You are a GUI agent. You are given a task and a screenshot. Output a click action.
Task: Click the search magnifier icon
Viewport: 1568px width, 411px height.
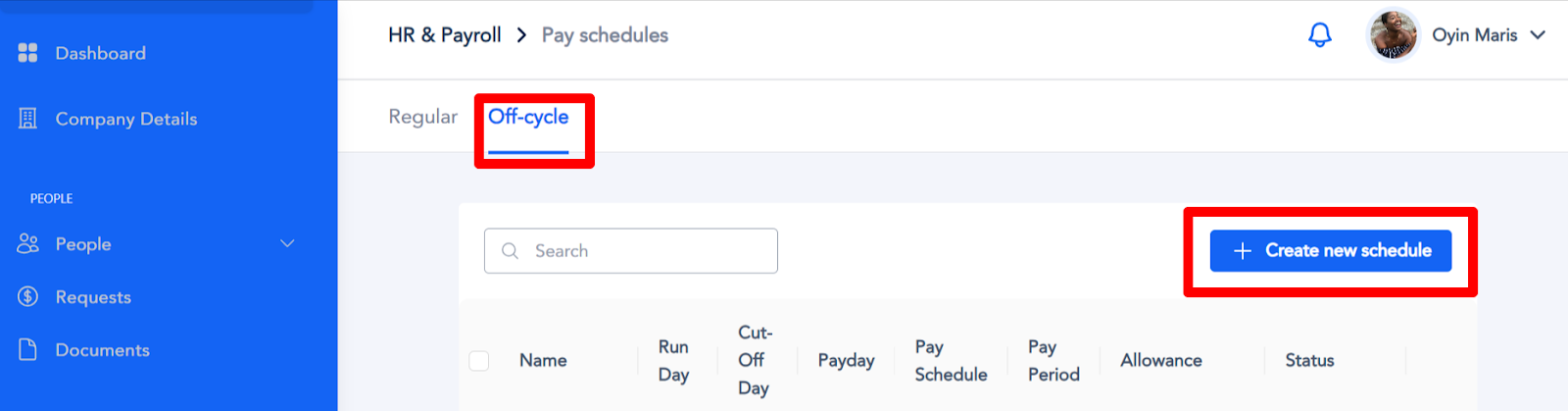(x=510, y=251)
